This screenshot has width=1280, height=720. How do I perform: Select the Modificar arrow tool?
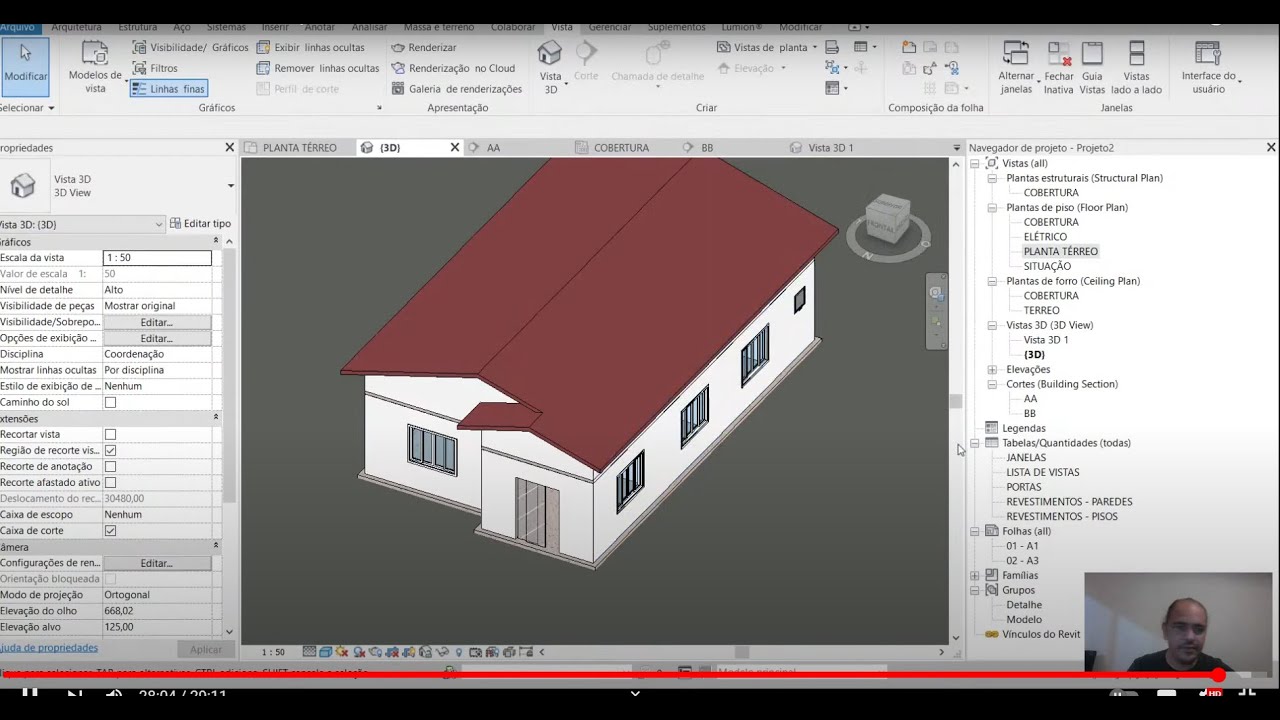point(24,66)
